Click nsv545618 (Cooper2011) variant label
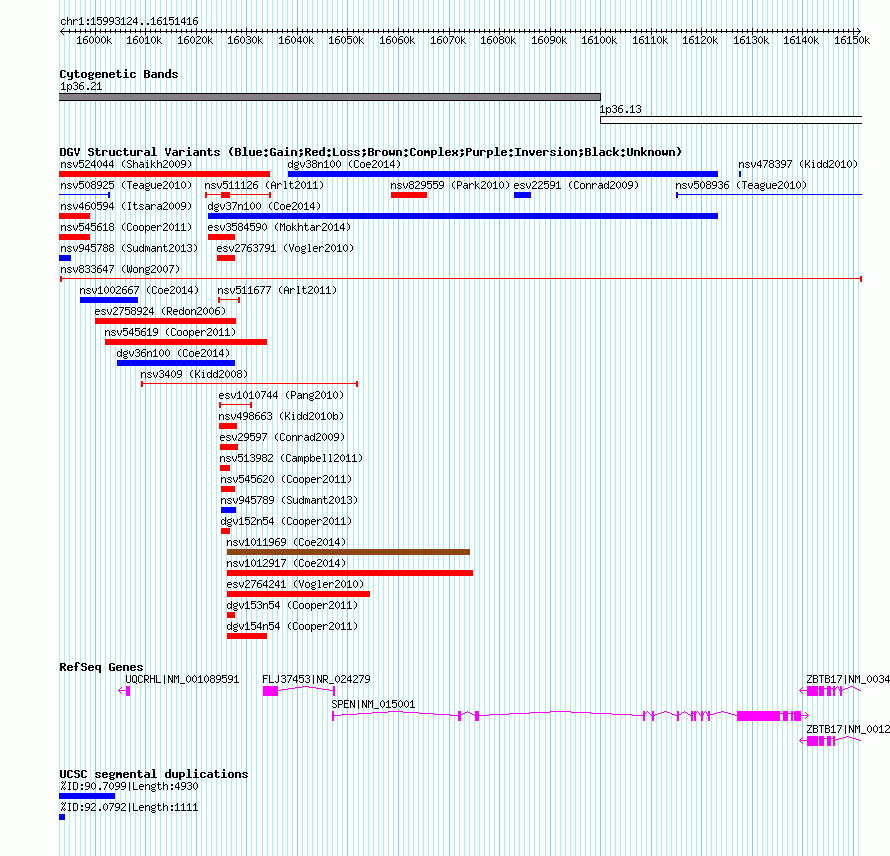Viewport: 890px width, 856px height. (x=126, y=228)
